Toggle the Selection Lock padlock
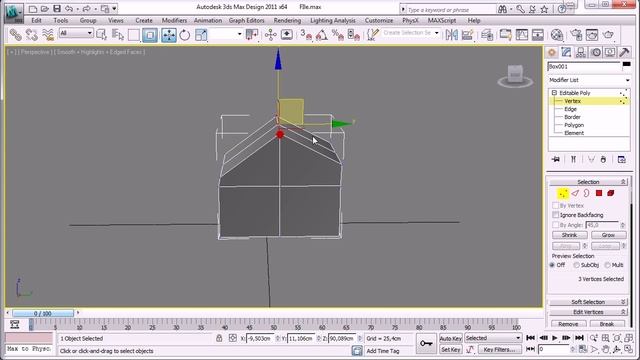 tap(219, 338)
